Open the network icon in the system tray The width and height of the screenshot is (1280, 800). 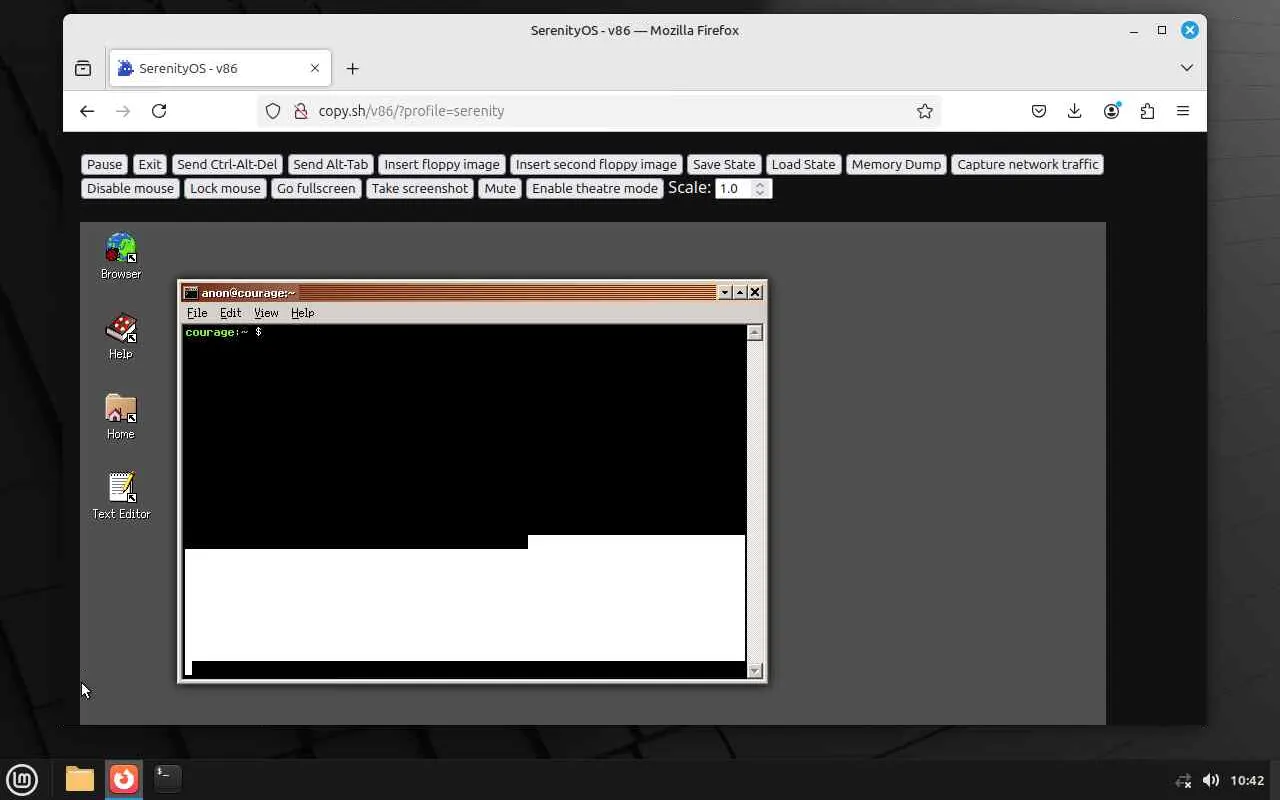(x=1184, y=780)
